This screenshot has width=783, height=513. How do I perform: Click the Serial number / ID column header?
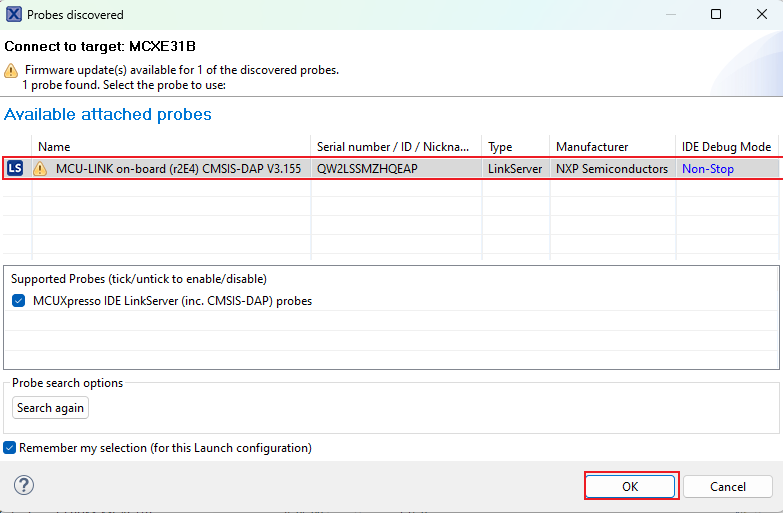tap(395, 147)
